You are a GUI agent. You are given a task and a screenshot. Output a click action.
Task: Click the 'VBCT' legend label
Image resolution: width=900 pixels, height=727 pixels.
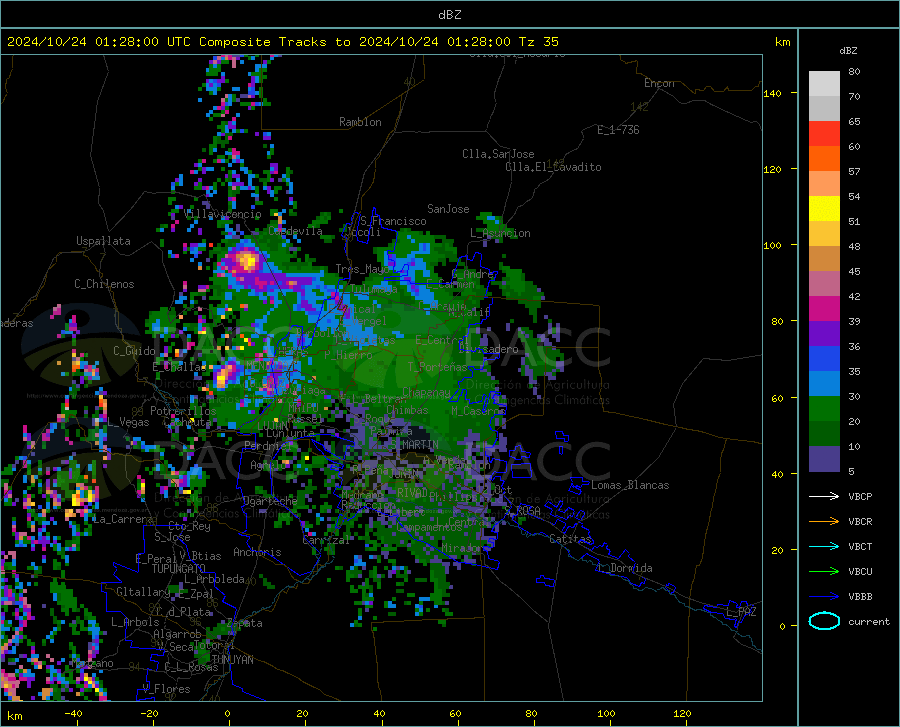(860, 546)
